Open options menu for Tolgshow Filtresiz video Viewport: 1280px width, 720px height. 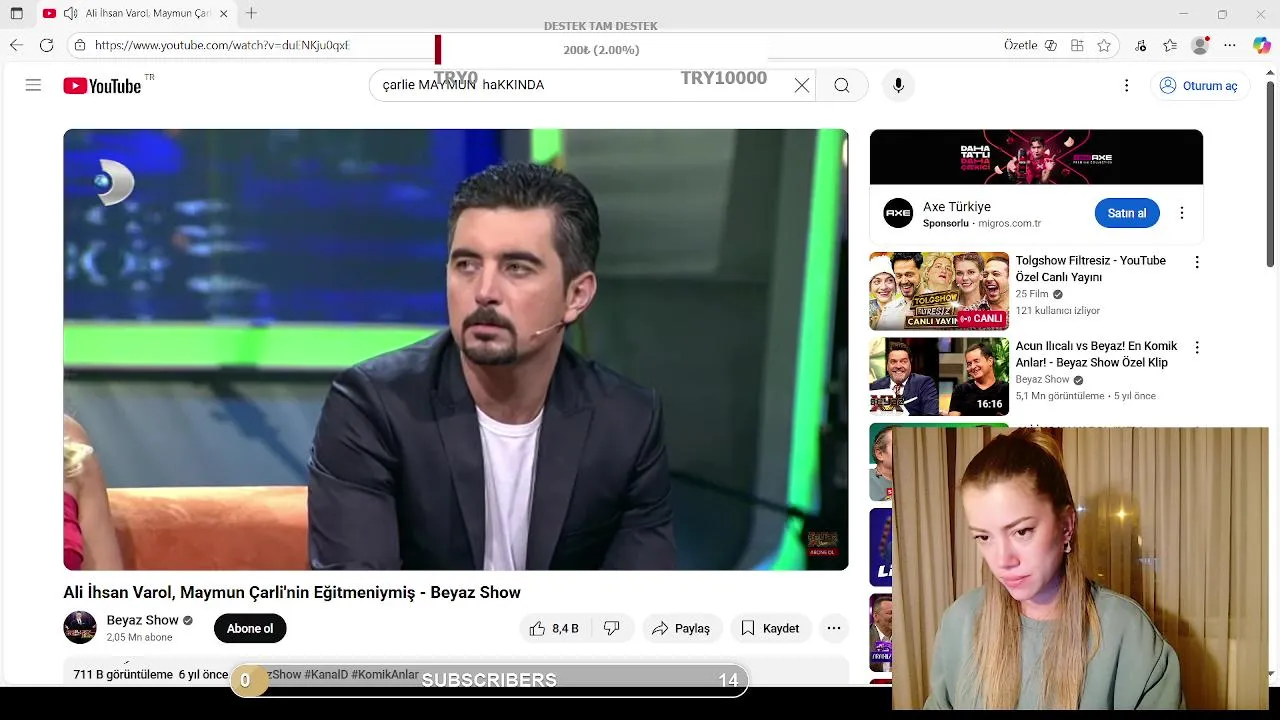pos(1197,262)
